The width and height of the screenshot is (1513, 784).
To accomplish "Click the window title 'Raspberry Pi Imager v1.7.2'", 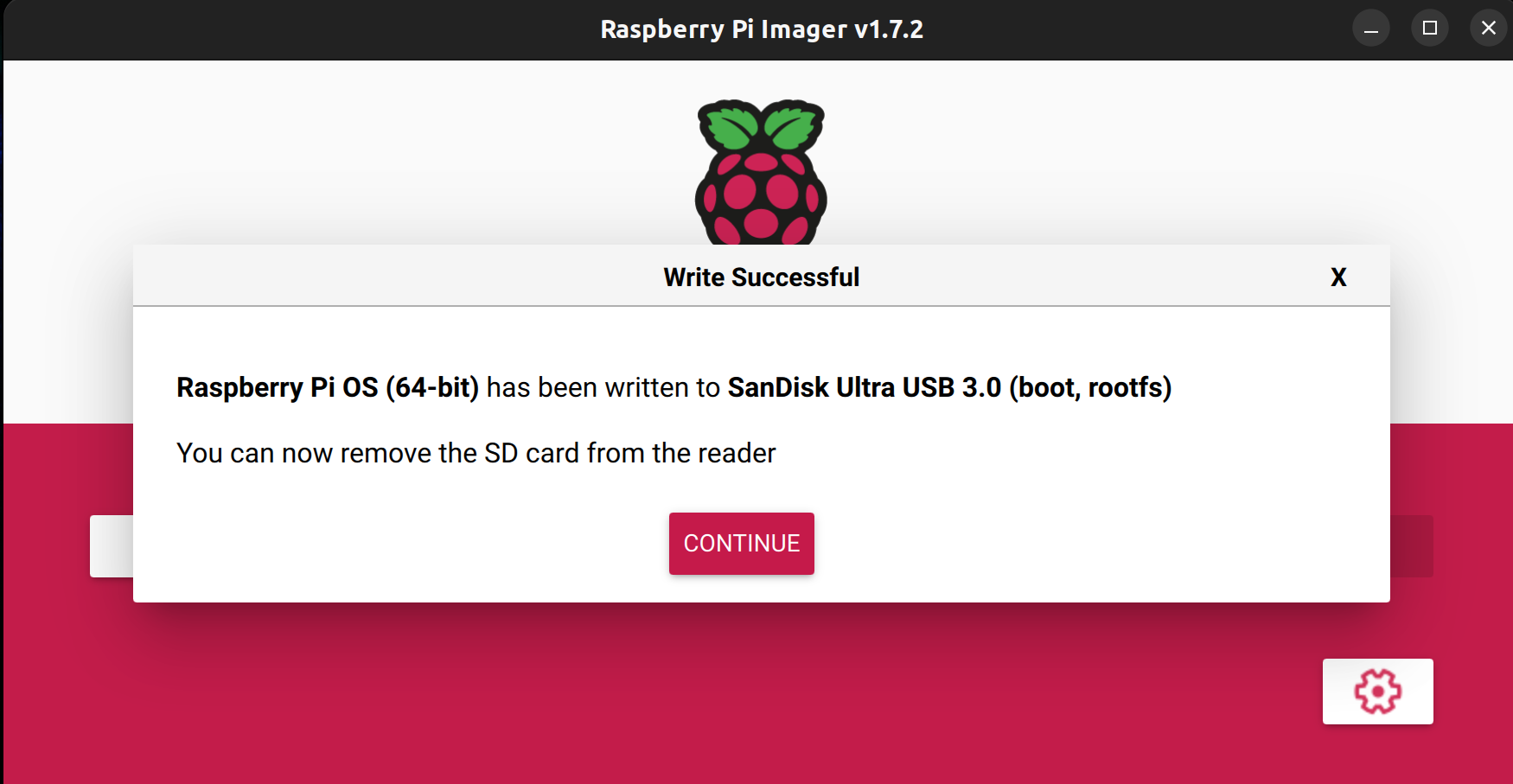I will coord(762,29).
